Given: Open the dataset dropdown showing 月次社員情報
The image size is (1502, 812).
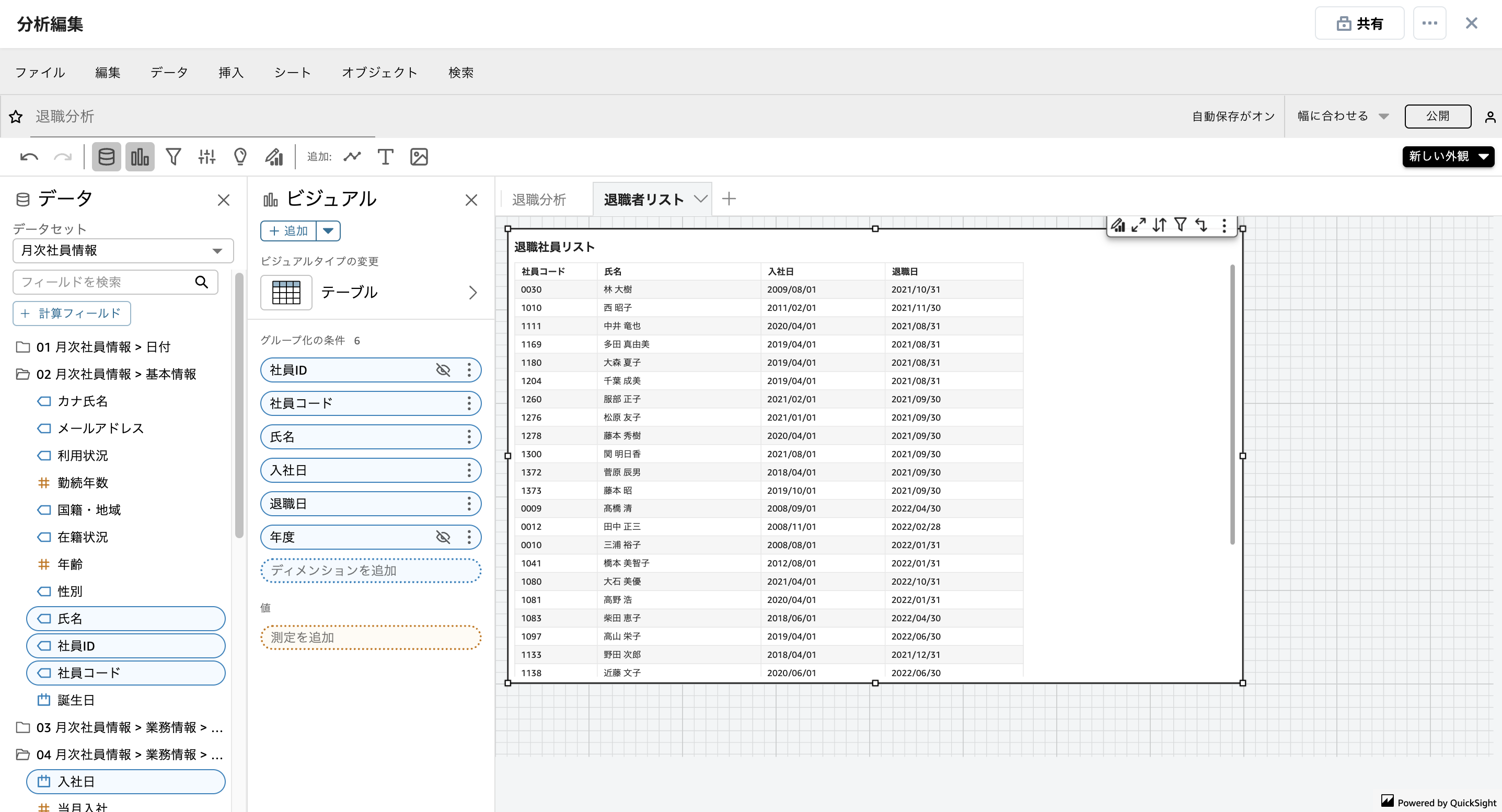Looking at the screenshot, I should (x=122, y=251).
